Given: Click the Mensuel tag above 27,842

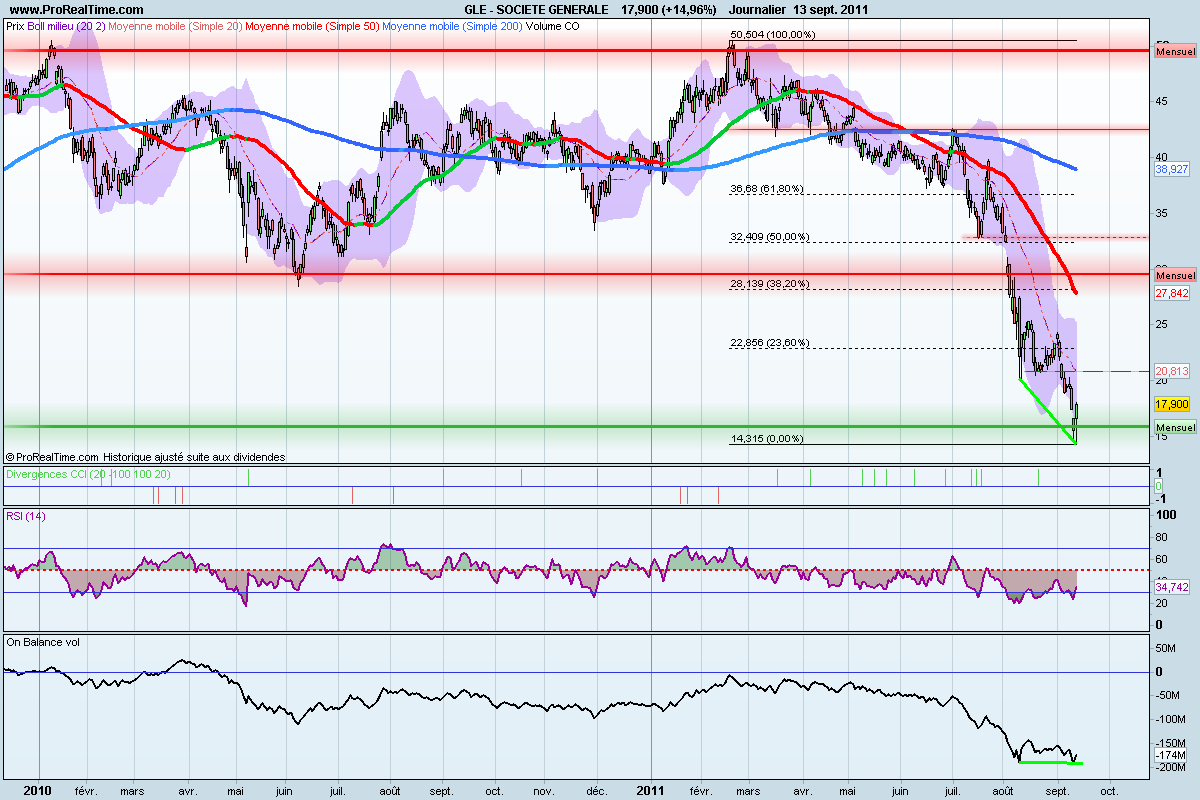Looking at the screenshot, I should [x=1174, y=274].
